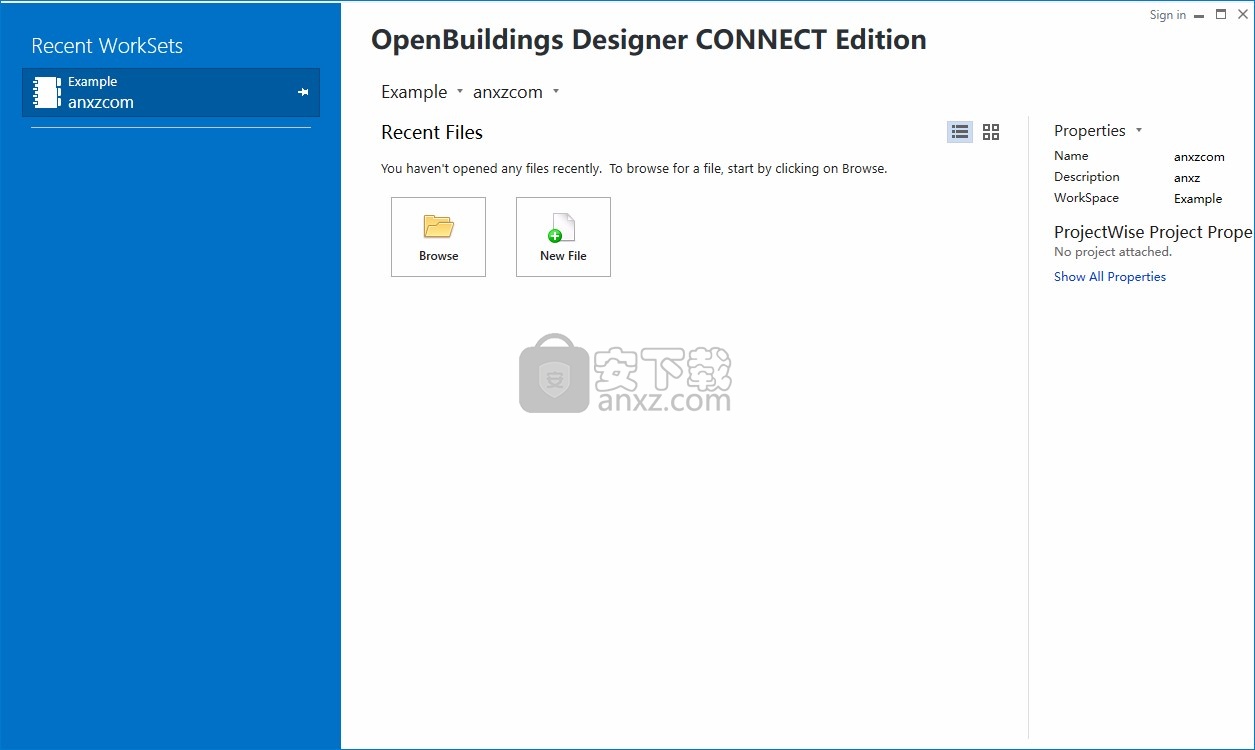The image size is (1255, 750).
Task: Open the Example anxzcom recent WorkSet
Action: click(170, 92)
